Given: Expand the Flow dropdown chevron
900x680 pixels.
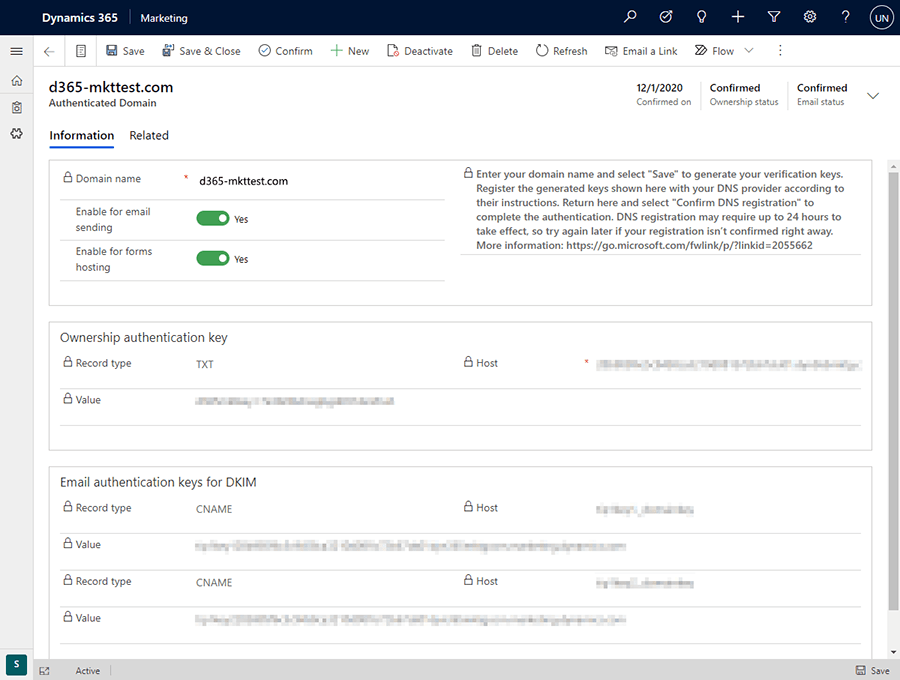Looking at the screenshot, I should point(748,50).
